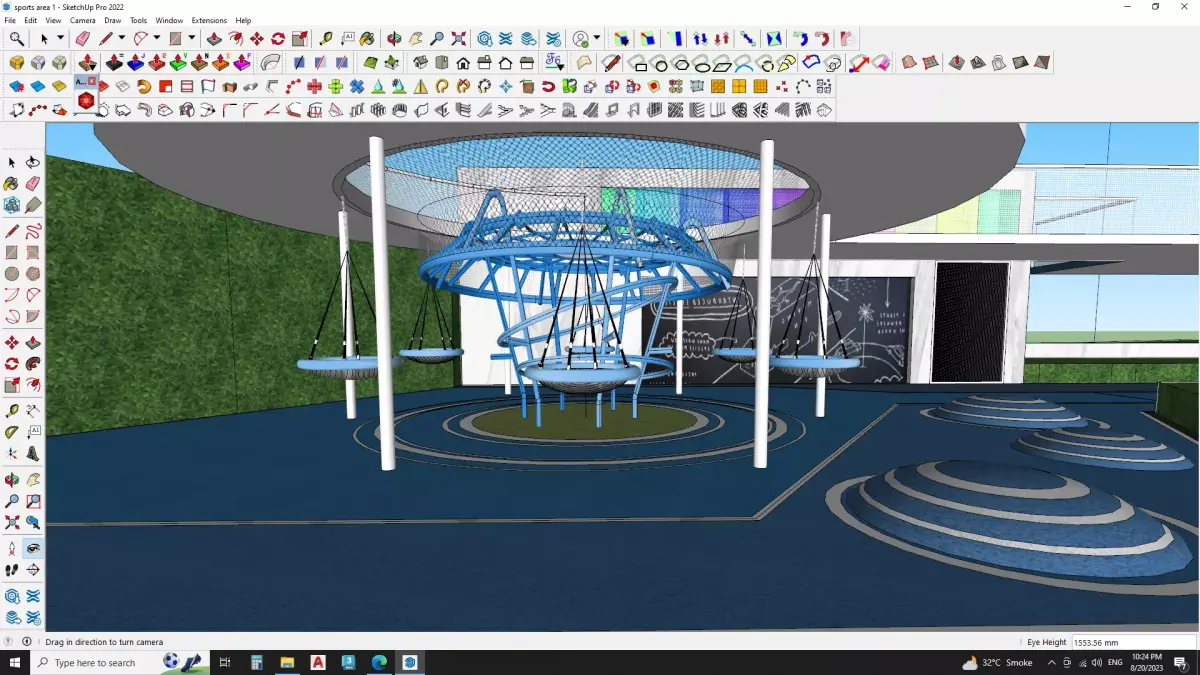Open the File menu
Image resolution: width=1200 pixels, height=675 pixels.
tap(10, 20)
